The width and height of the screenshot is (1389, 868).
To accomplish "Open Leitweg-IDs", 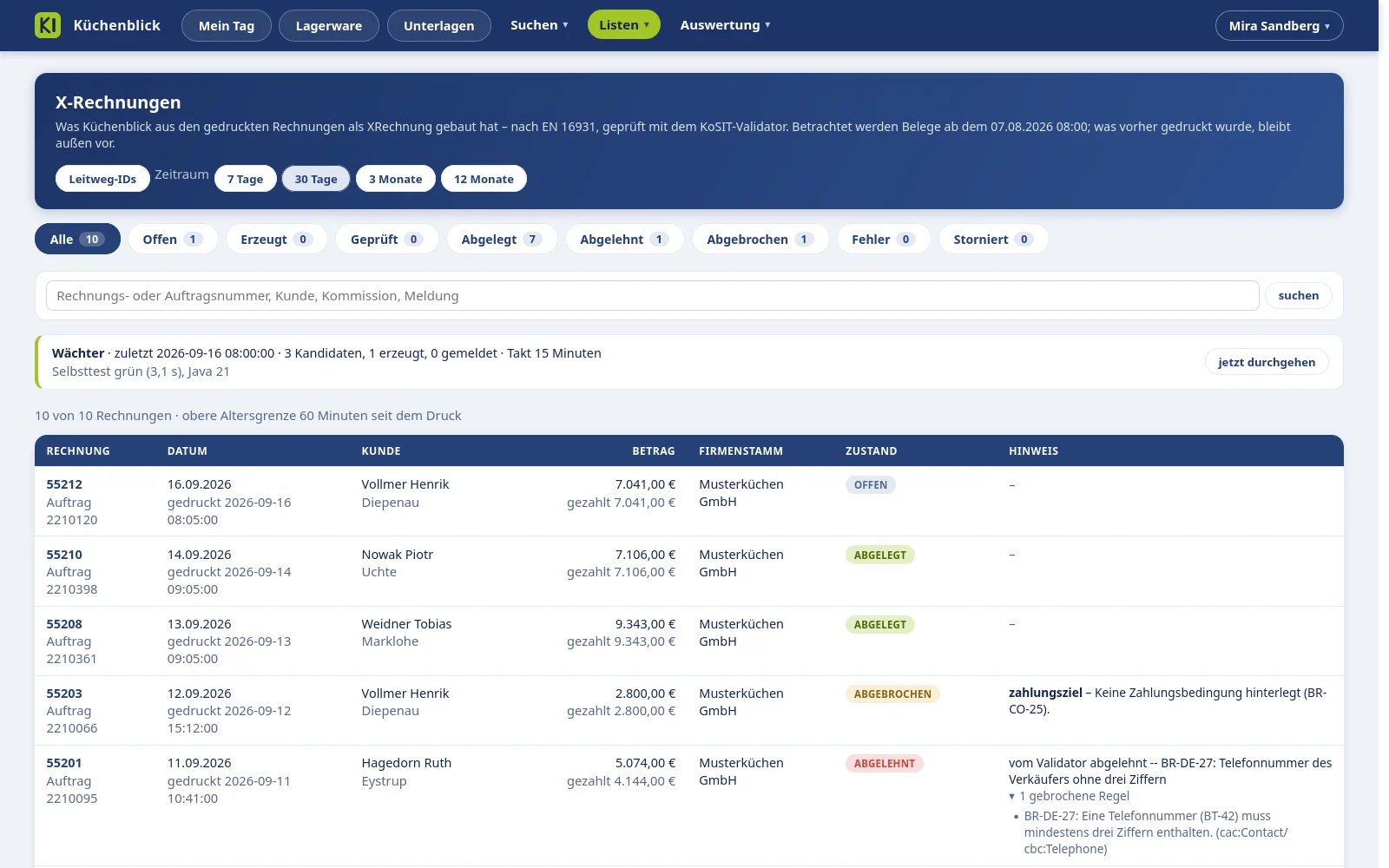I will coord(102,179).
